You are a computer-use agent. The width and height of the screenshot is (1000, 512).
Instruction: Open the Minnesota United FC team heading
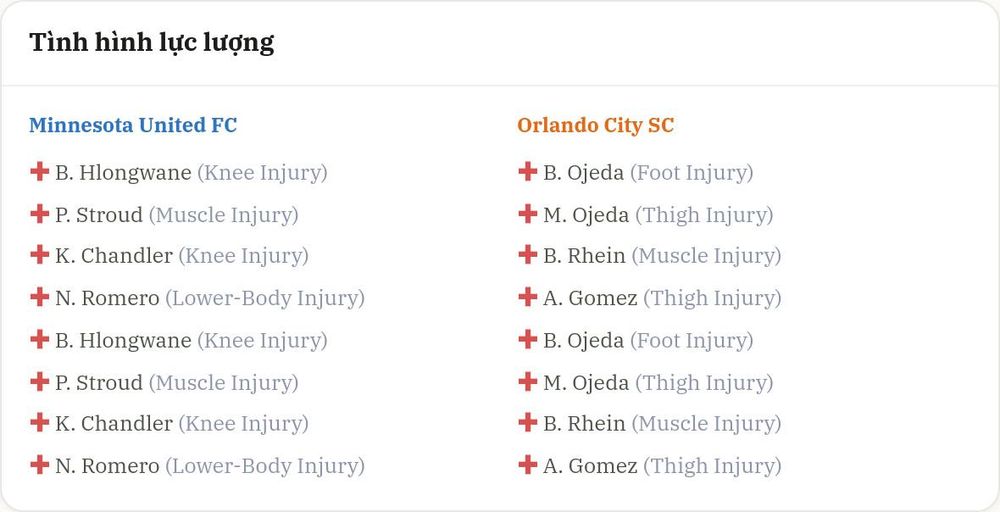point(133,125)
